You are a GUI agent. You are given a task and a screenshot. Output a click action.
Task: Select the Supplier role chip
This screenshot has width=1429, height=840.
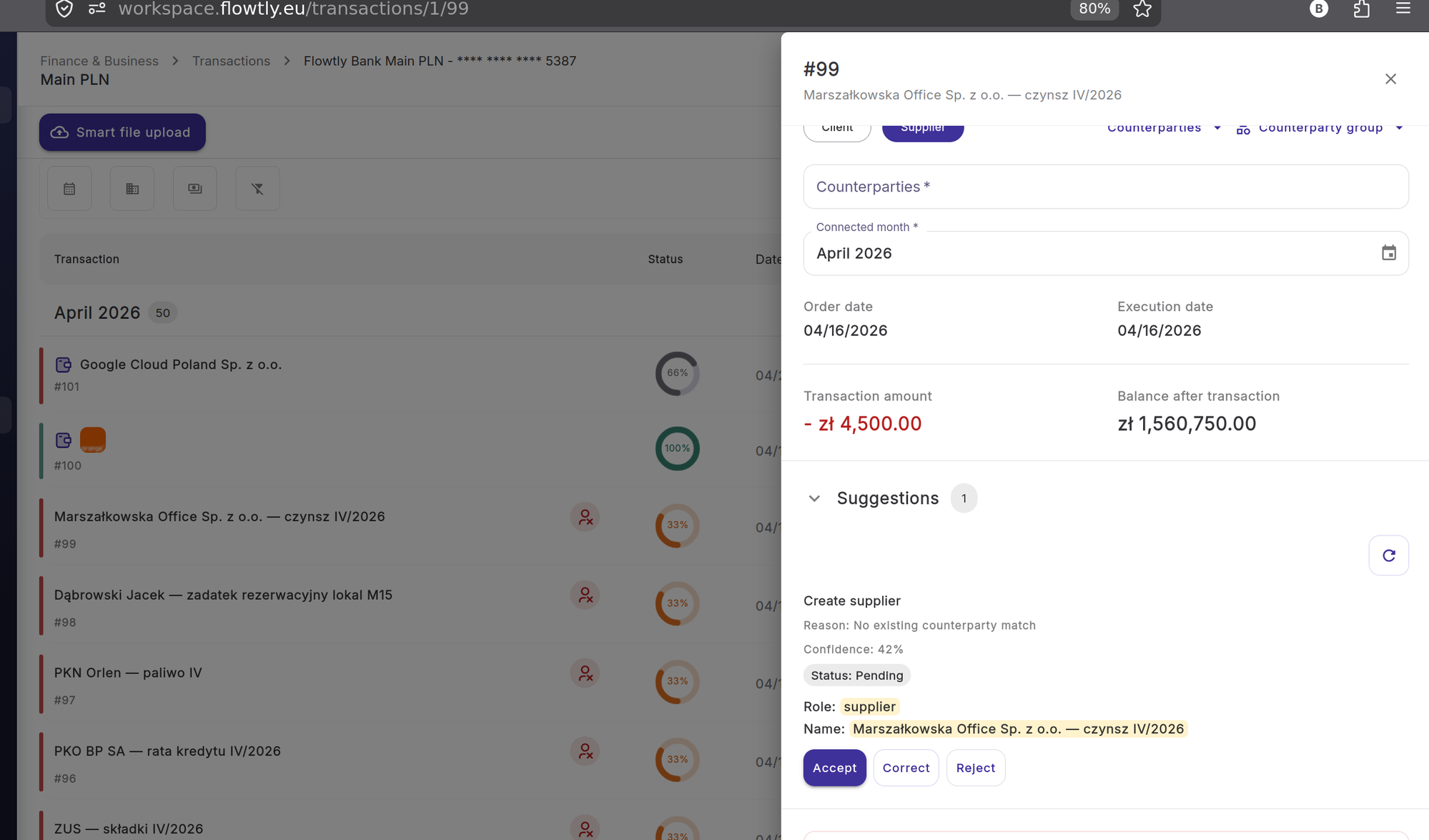[923, 131]
